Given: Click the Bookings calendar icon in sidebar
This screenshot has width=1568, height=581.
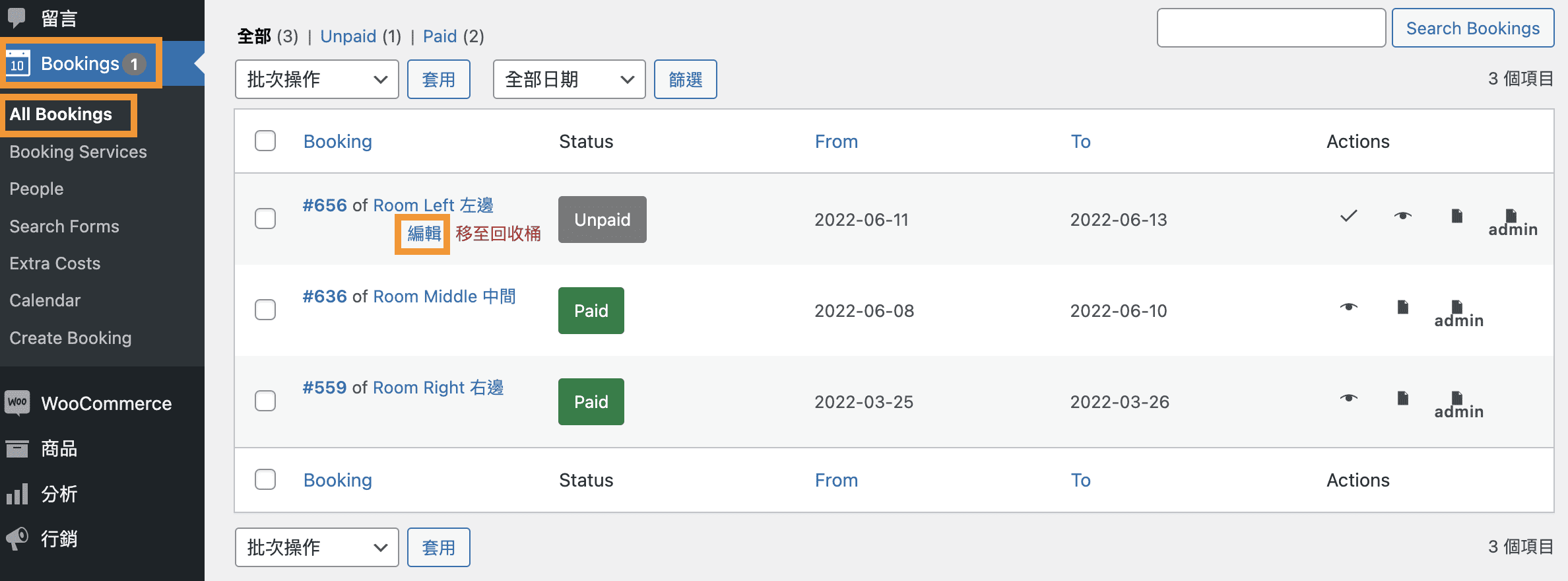Looking at the screenshot, I should (18, 63).
